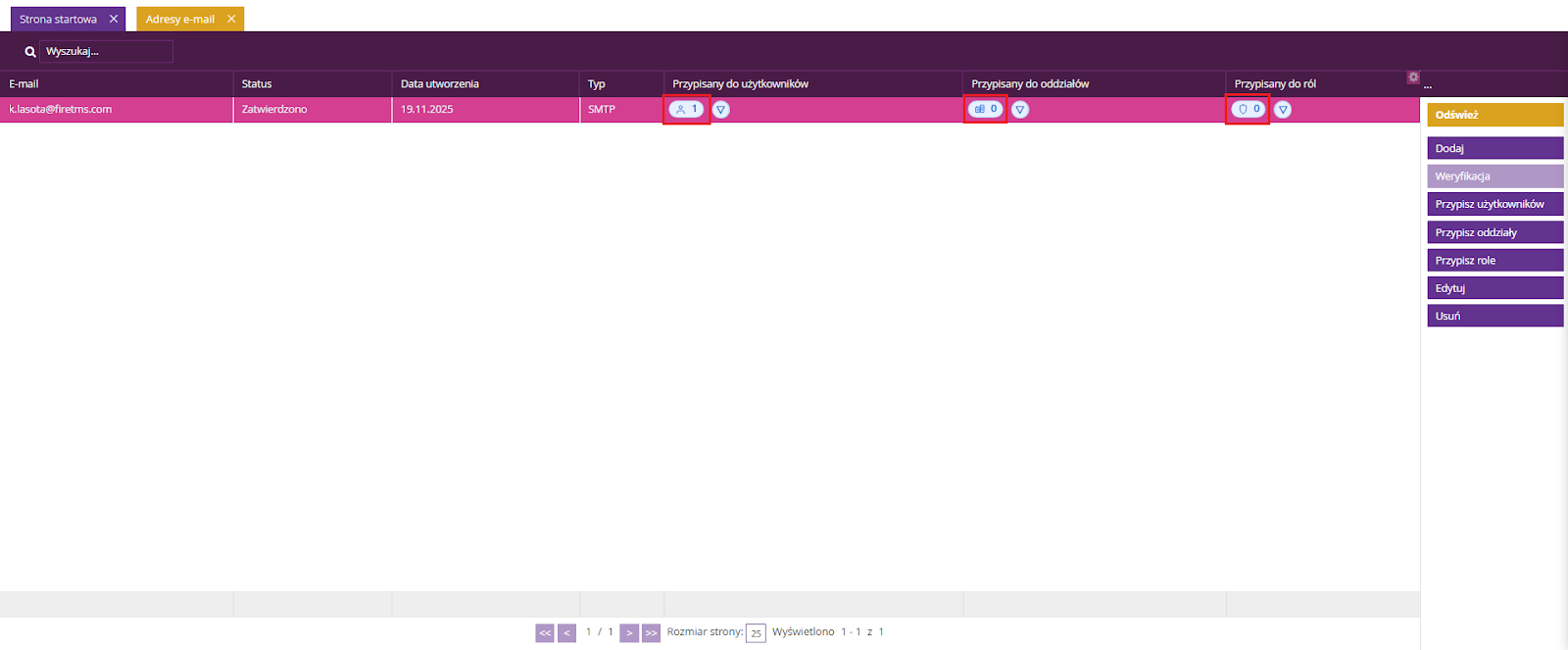Go to the first page of results
The height and width of the screenshot is (650, 1568).
545,633
